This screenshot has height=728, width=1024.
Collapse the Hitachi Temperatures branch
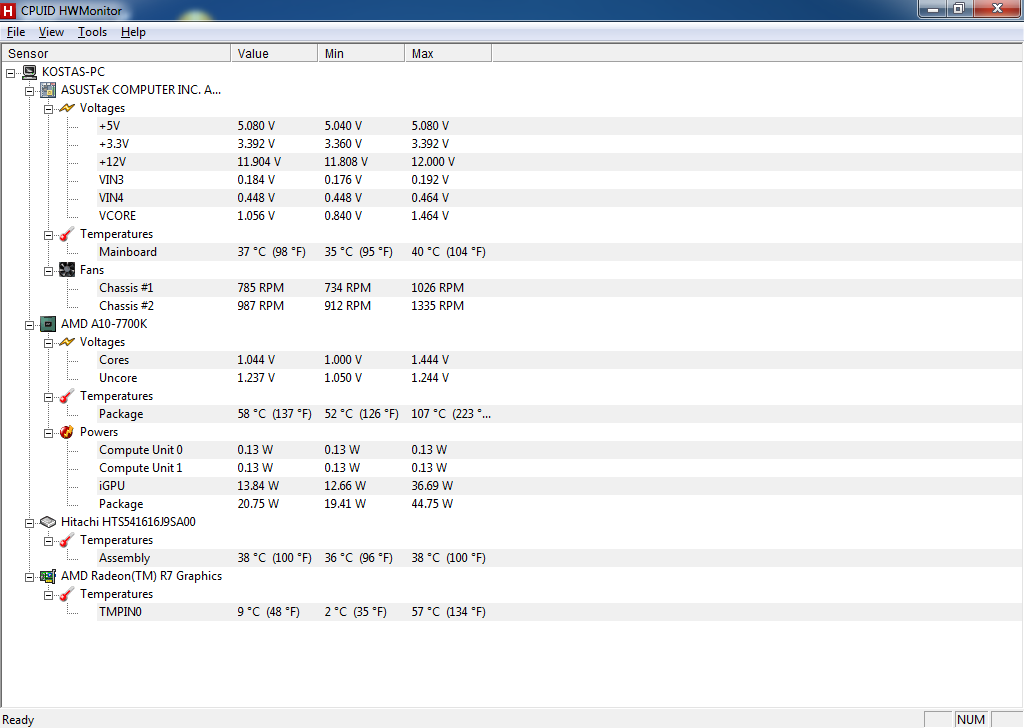(x=48, y=541)
